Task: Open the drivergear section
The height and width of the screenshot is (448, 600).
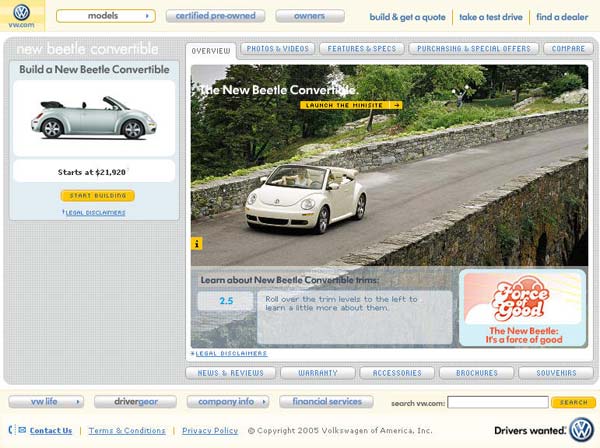Action: click(135, 402)
